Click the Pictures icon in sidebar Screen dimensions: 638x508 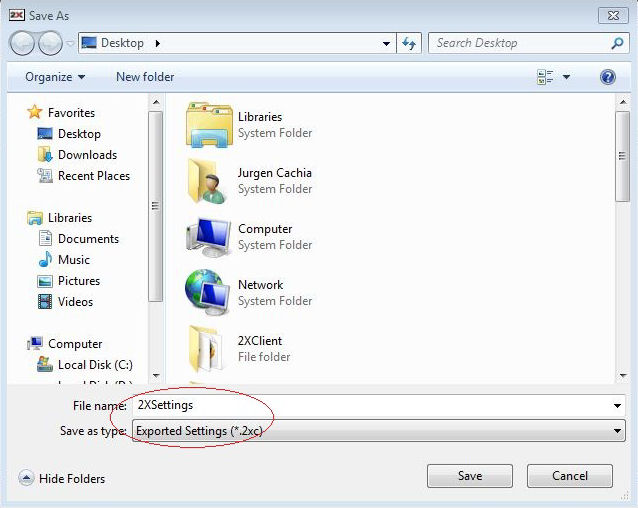tap(45, 281)
